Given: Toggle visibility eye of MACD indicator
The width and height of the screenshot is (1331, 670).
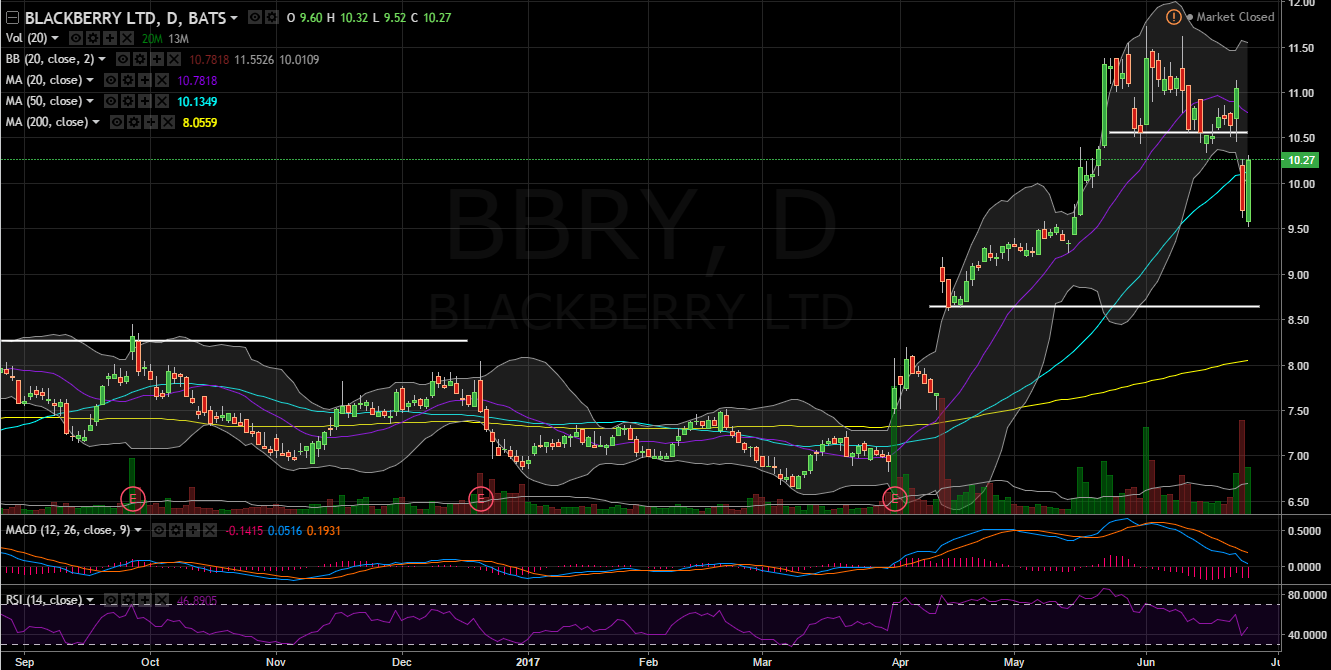Looking at the screenshot, I should pyautogui.click(x=161, y=530).
